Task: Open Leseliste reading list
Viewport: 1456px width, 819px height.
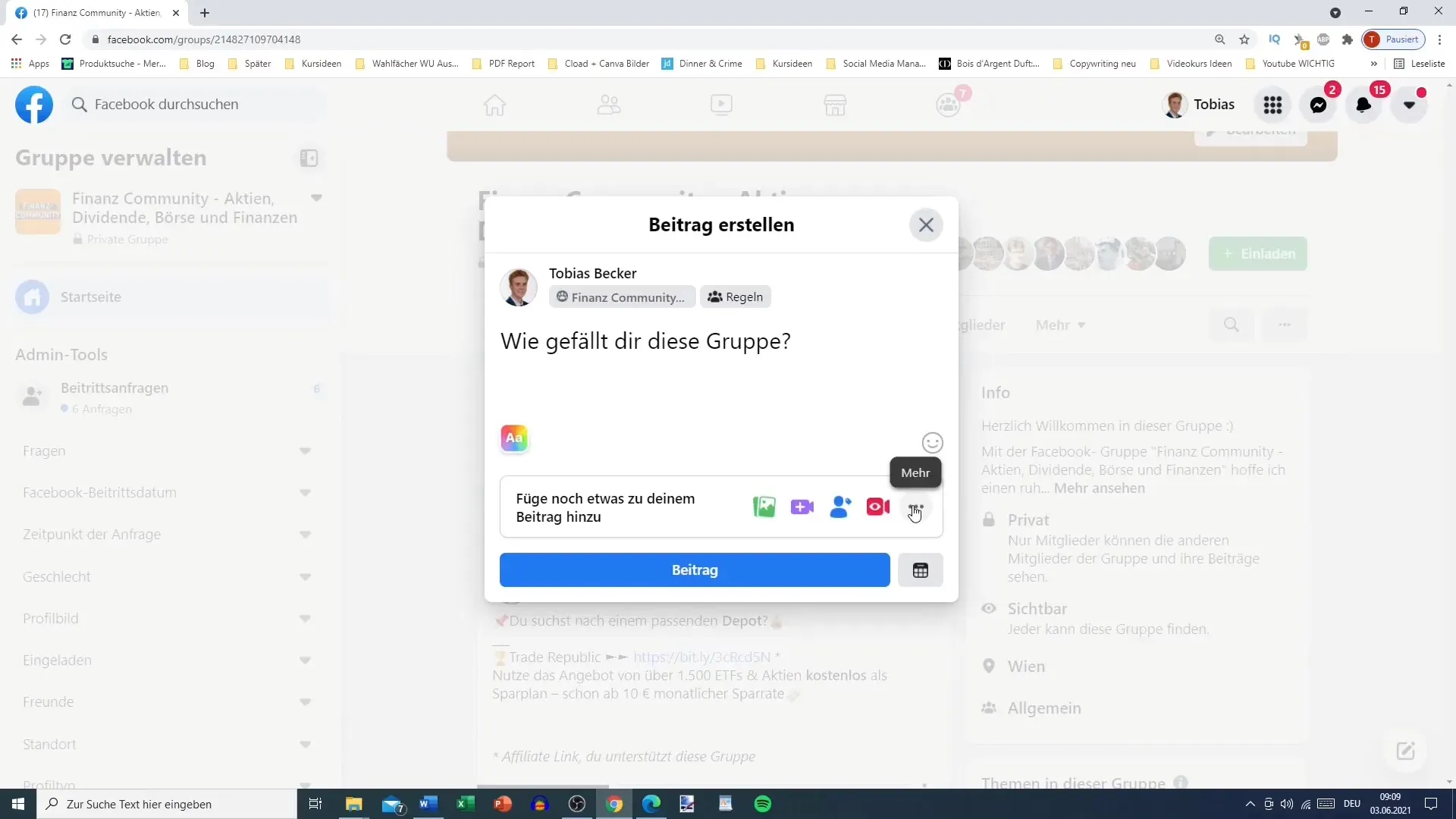Action: pyautogui.click(x=1420, y=64)
